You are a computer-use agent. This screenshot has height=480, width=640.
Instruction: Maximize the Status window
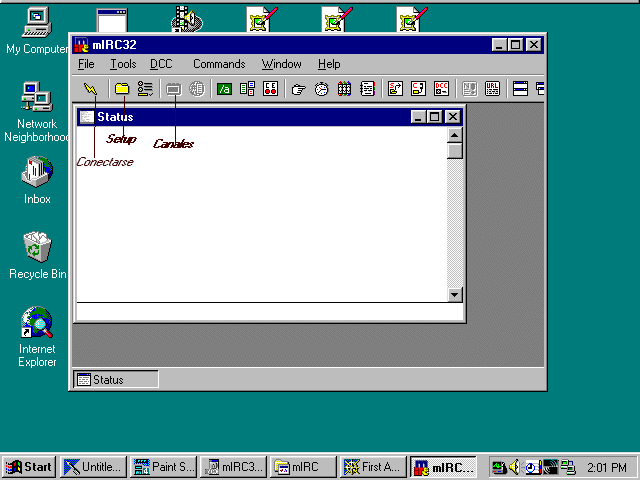coord(435,117)
